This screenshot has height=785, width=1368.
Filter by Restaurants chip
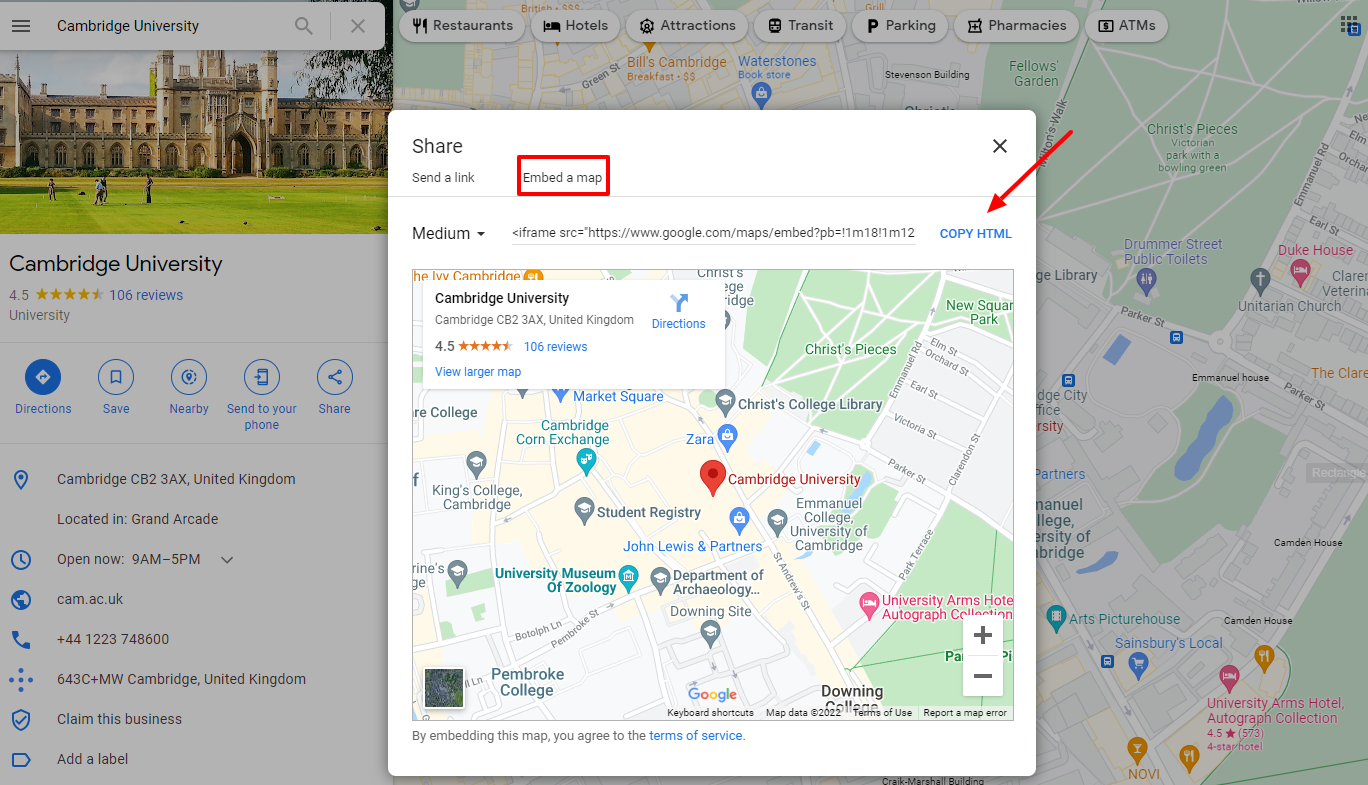(462, 26)
